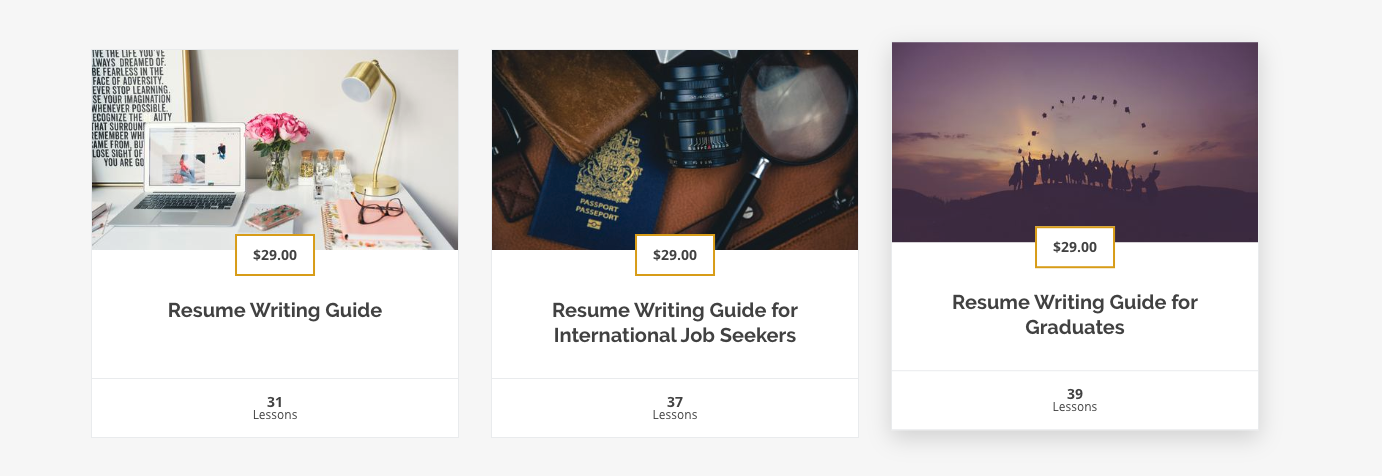The width and height of the screenshot is (1382, 476).
Task: Click the 31 lessons count
Action: [275, 402]
